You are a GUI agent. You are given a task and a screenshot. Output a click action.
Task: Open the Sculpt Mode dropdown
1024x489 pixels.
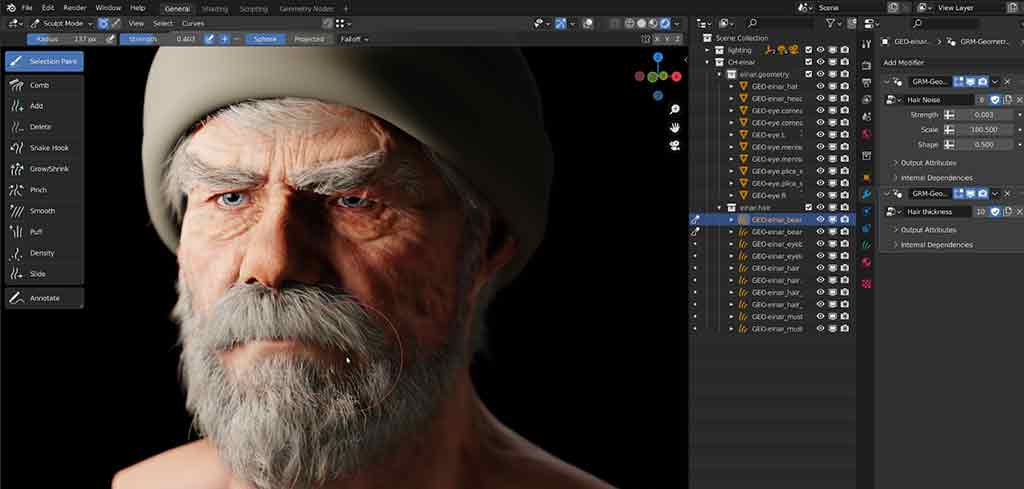click(x=60, y=23)
